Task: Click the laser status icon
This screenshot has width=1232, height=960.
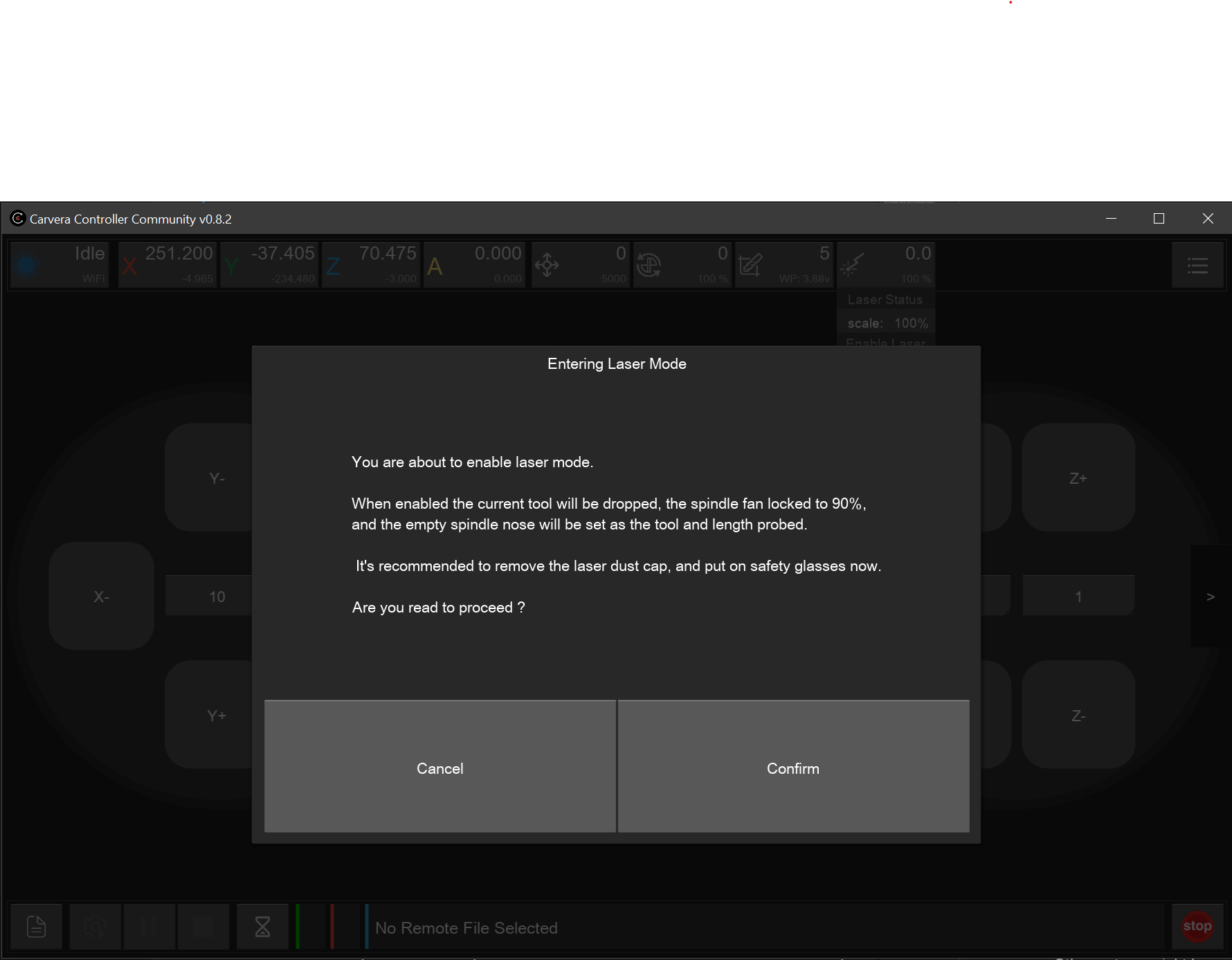Action: pos(852,265)
